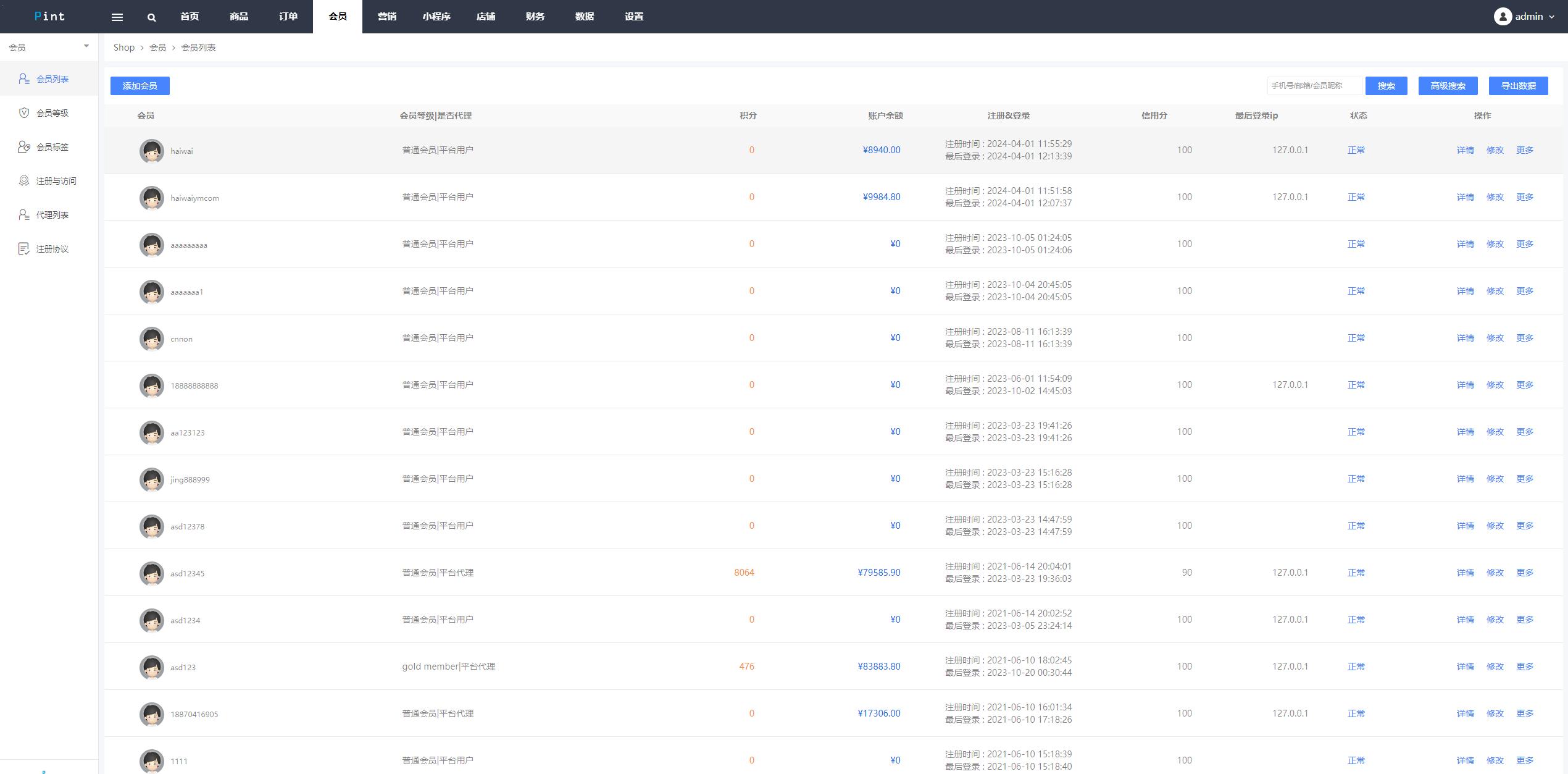
Task: Open the 营销 top menu
Action: (387, 17)
